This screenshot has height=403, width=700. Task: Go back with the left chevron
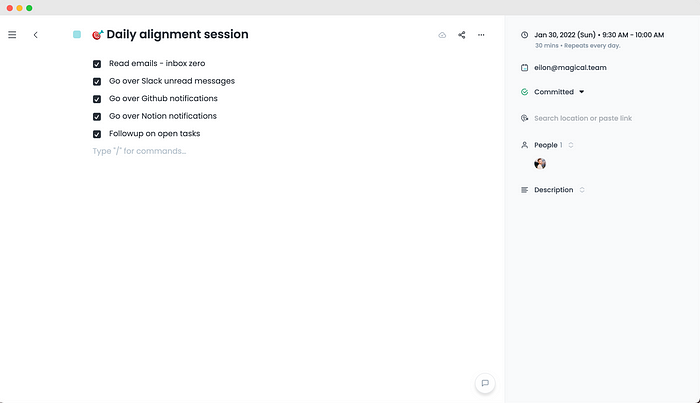pyautogui.click(x=36, y=35)
